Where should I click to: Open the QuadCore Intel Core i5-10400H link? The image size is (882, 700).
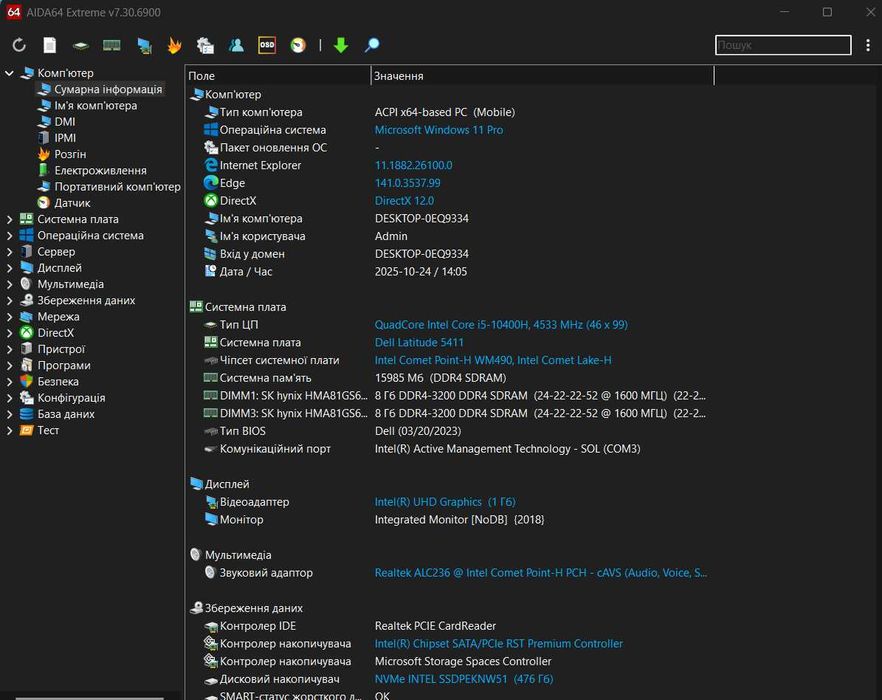[x=501, y=325]
